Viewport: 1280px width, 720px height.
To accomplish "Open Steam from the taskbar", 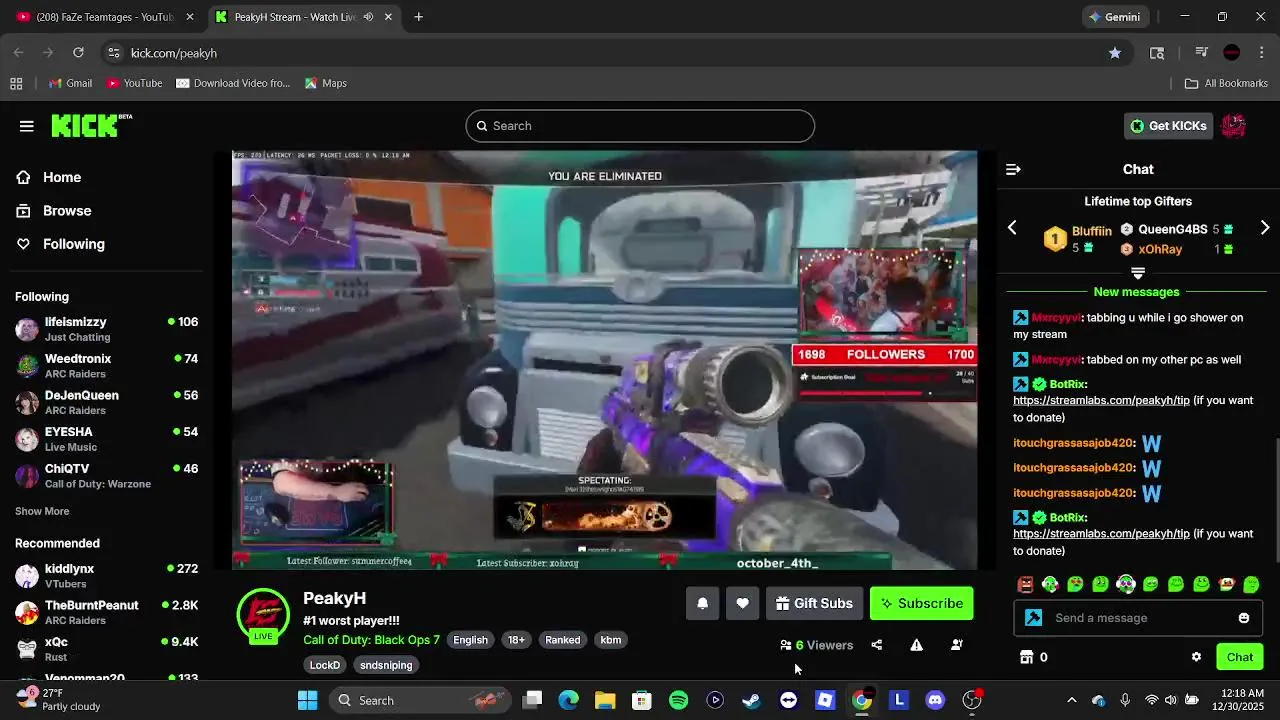I will 751,700.
